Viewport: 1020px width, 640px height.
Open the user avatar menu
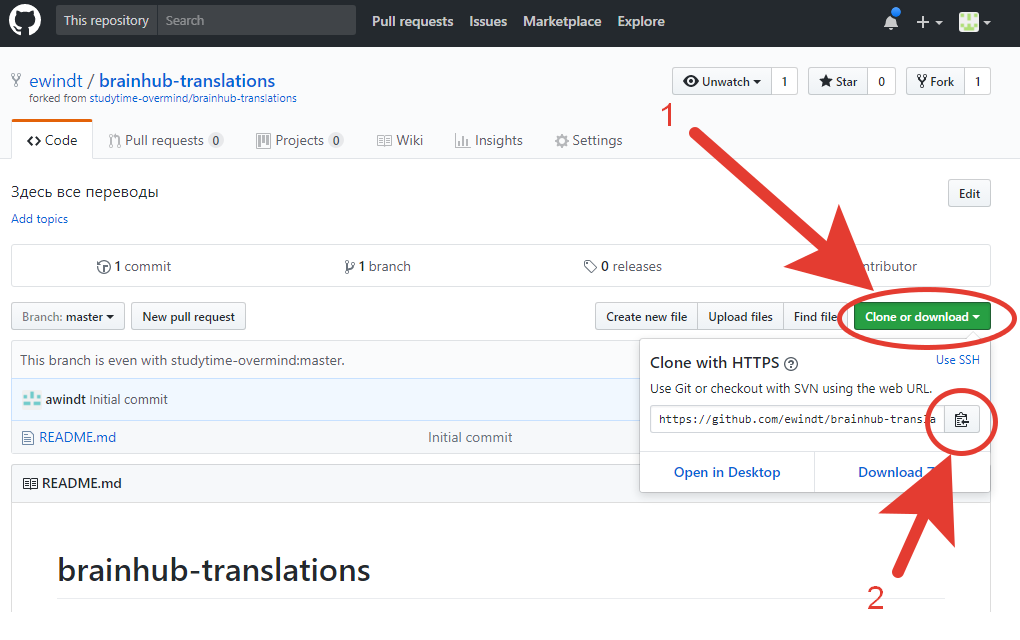point(974,21)
